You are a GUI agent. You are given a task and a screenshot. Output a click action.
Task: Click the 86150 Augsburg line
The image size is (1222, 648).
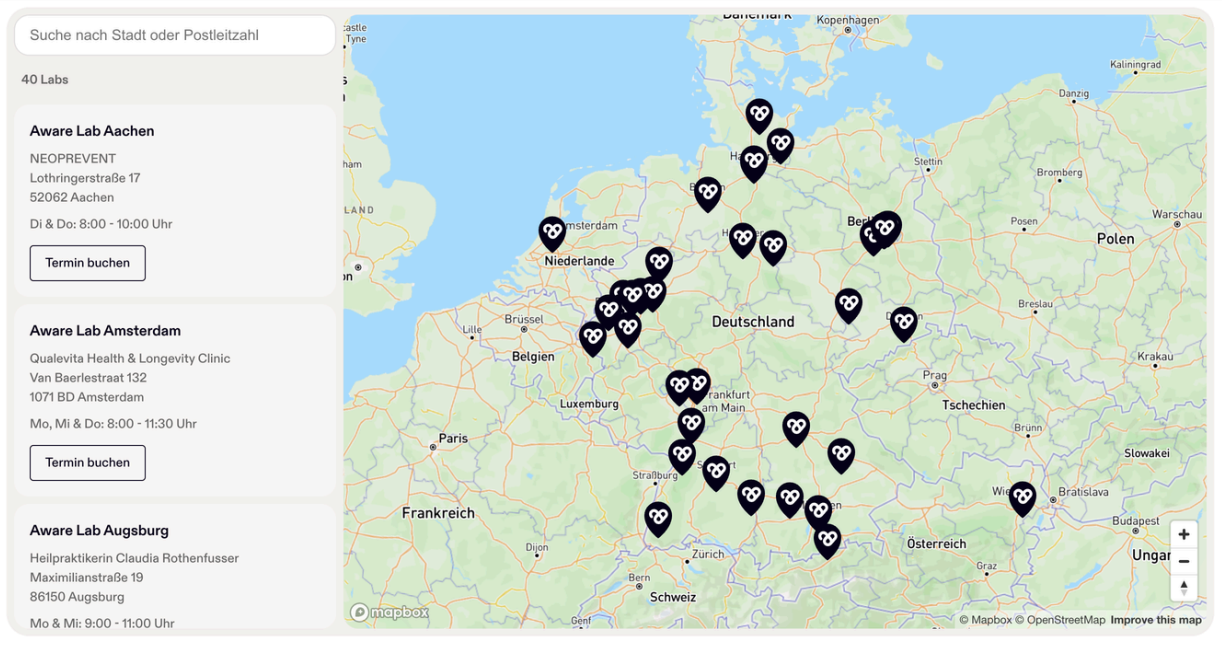tap(77, 597)
